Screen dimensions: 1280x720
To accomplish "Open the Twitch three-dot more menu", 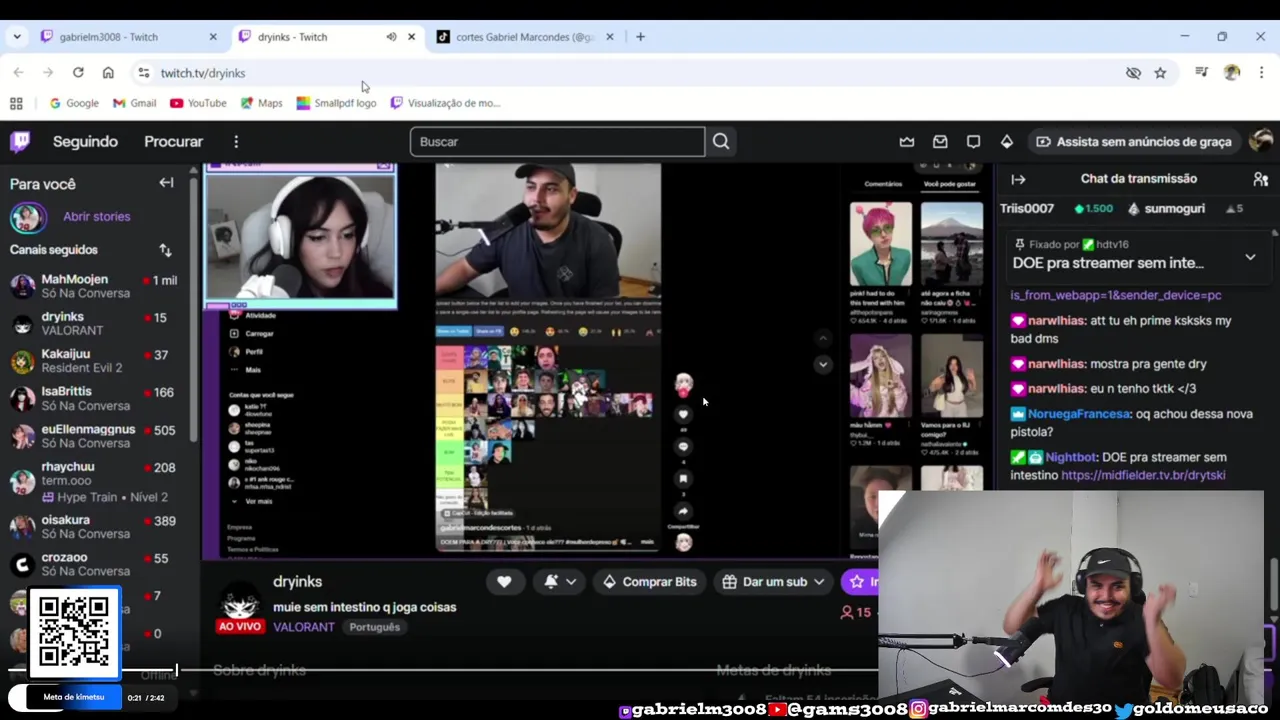I will pos(236,142).
